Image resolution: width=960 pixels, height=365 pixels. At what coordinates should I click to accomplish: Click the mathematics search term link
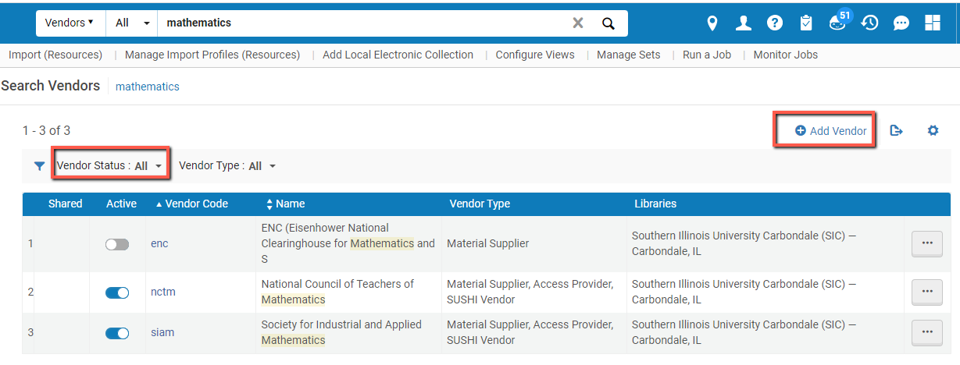pos(148,87)
